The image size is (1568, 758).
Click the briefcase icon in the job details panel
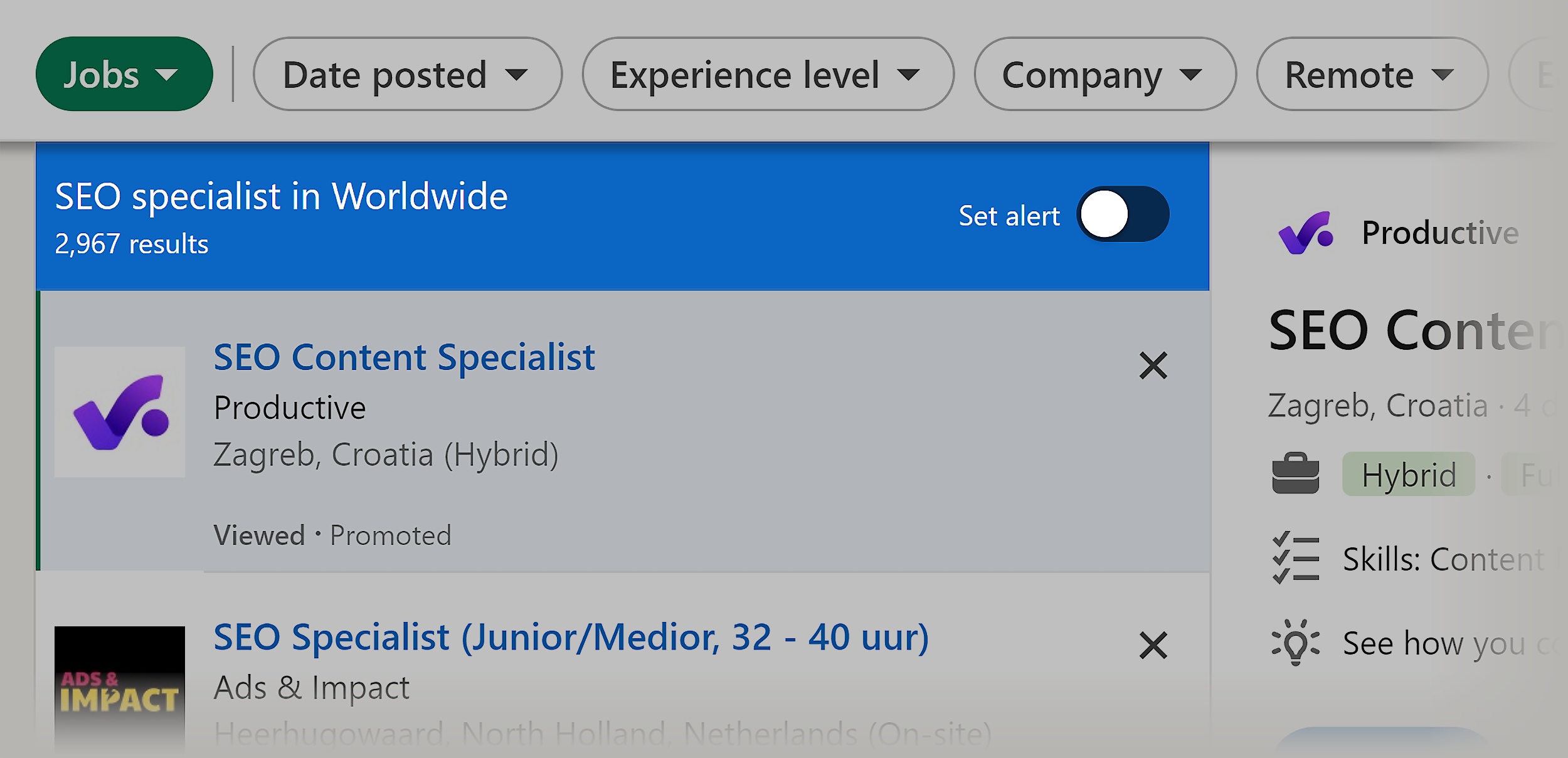point(1294,475)
